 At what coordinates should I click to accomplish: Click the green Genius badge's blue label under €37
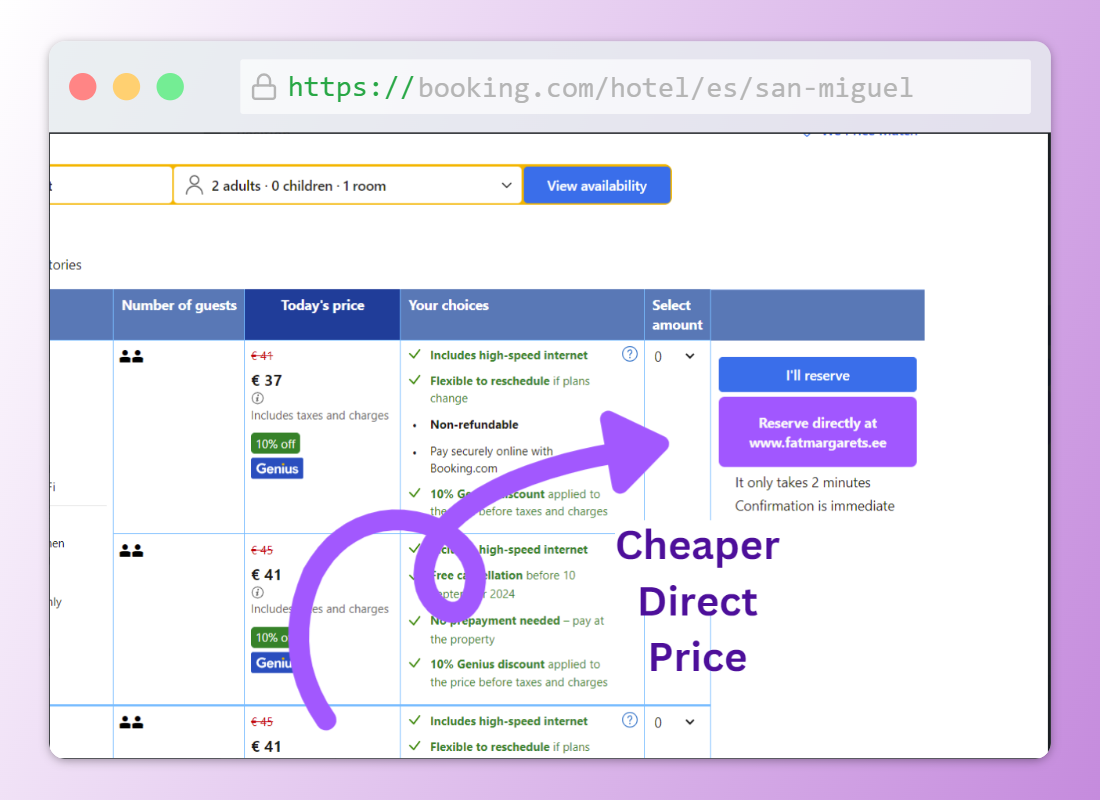tap(277, 468)
